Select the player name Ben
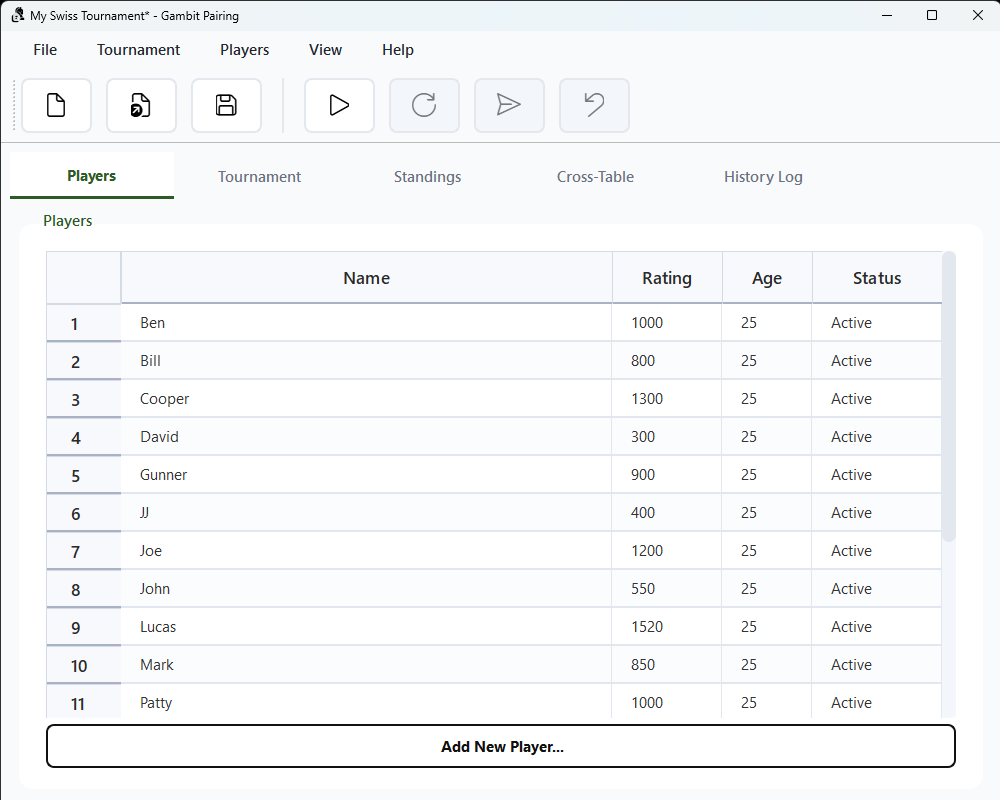1000x800 pixels. click(152, 323)
